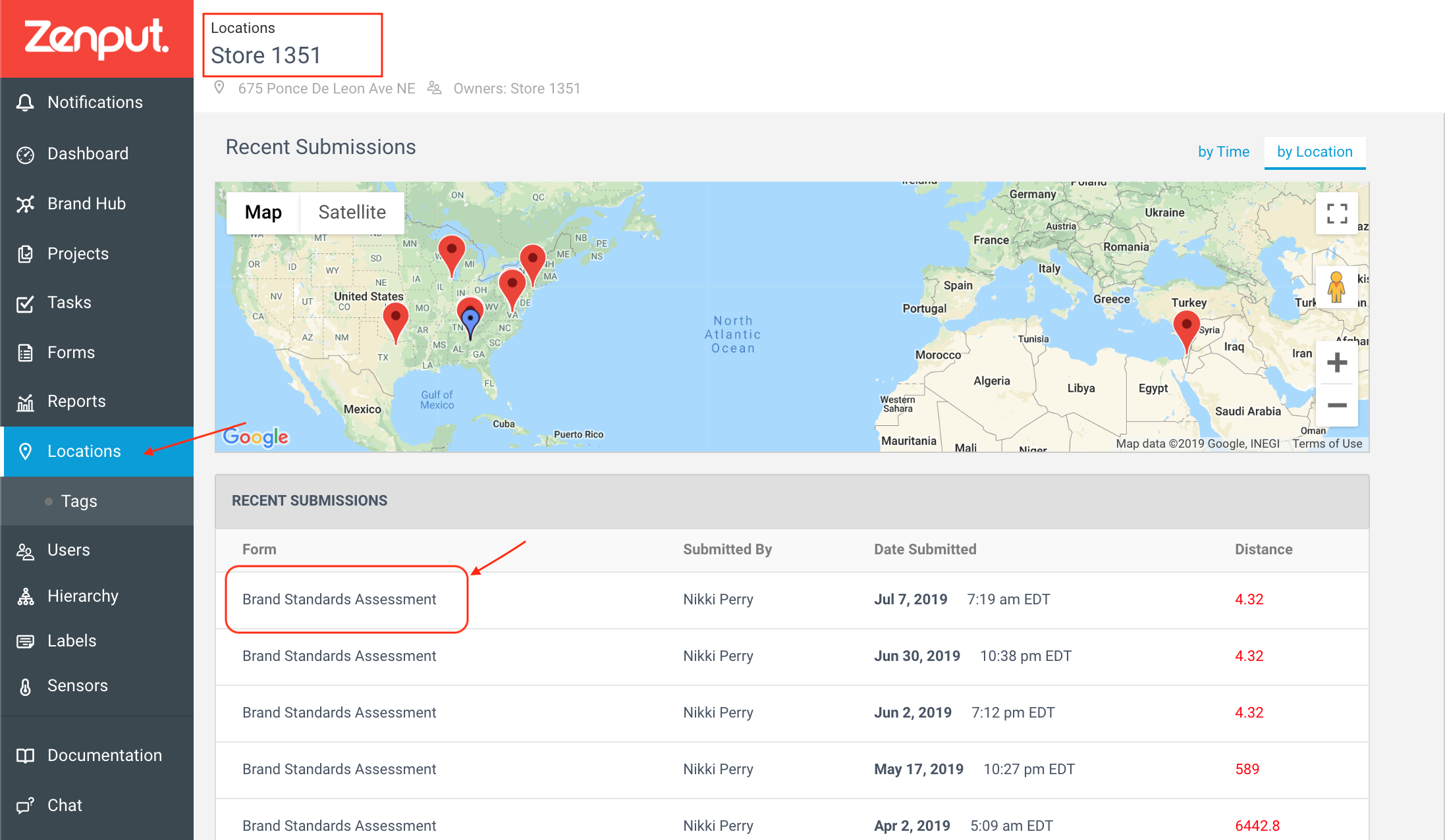Zoom in on the map
The height and width of the screenshot is (840, 1445).
pos(1336,363)
